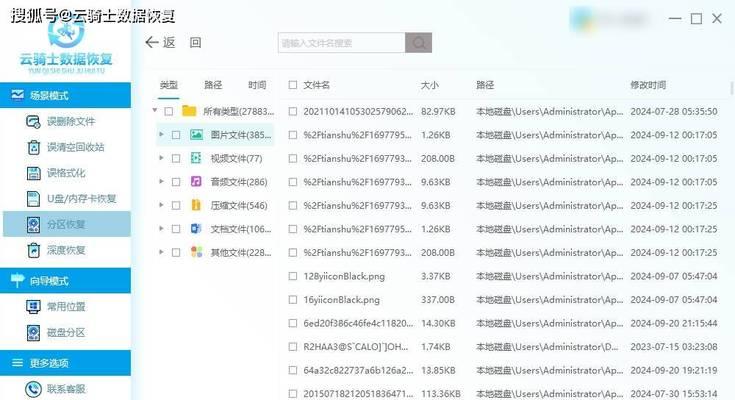
Task: Open the 场景模式 section header
Action: click(66, 95)
